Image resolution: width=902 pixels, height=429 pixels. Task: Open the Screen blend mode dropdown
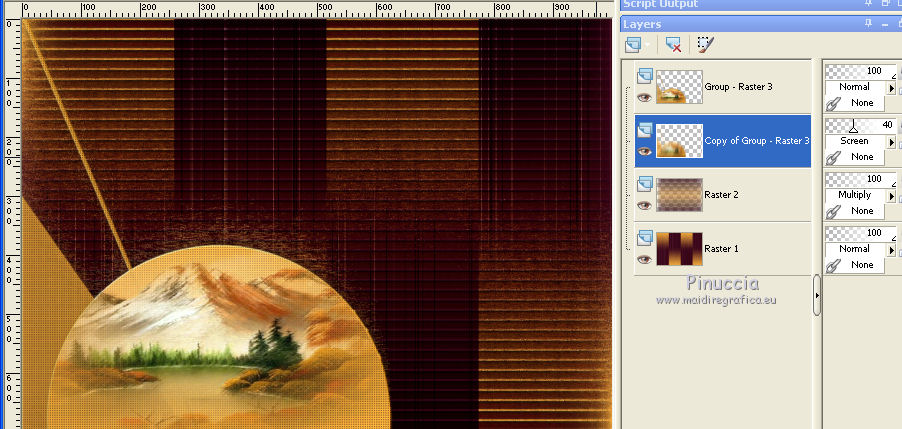click(855, 141)
